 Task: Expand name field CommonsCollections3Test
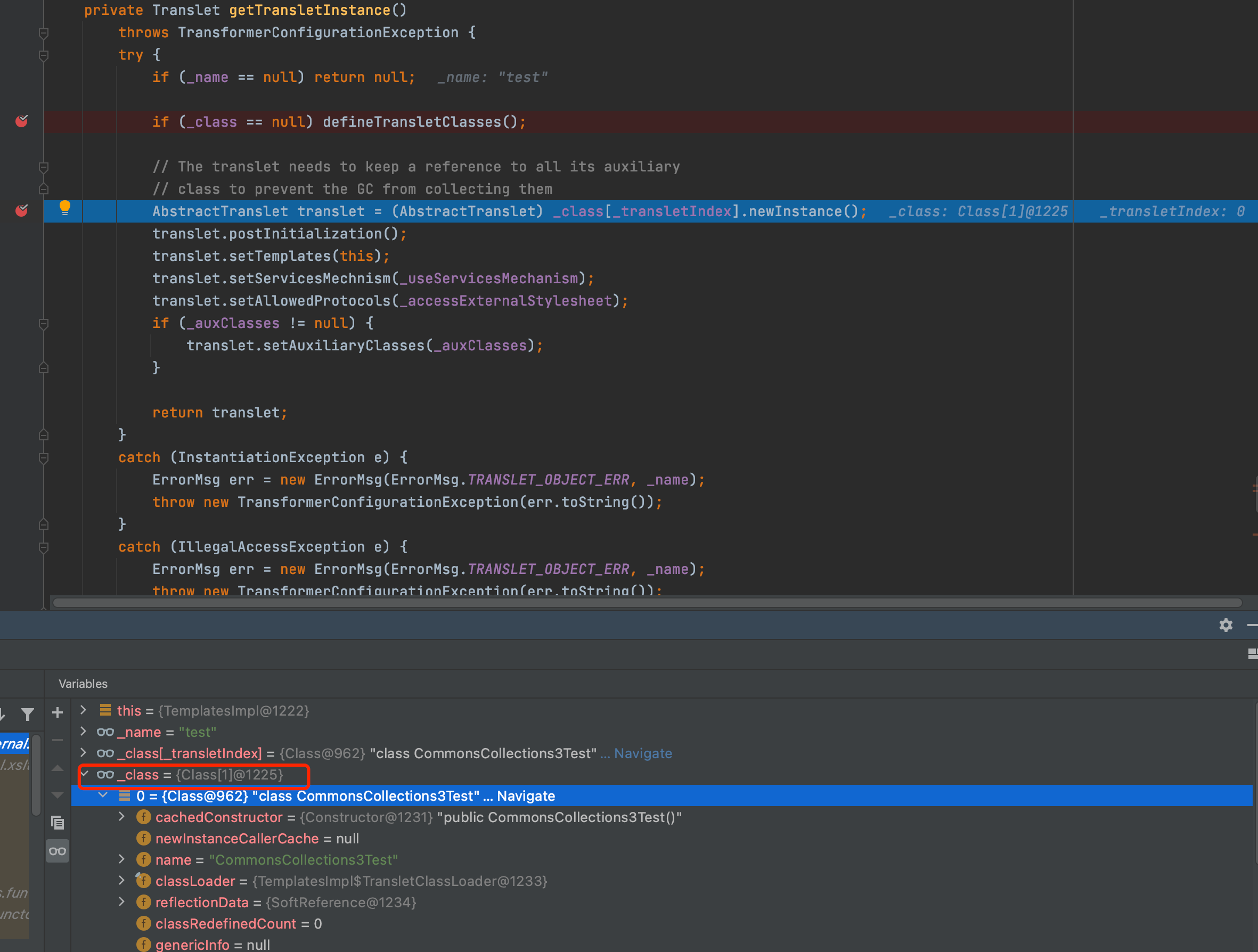point(122,859)
